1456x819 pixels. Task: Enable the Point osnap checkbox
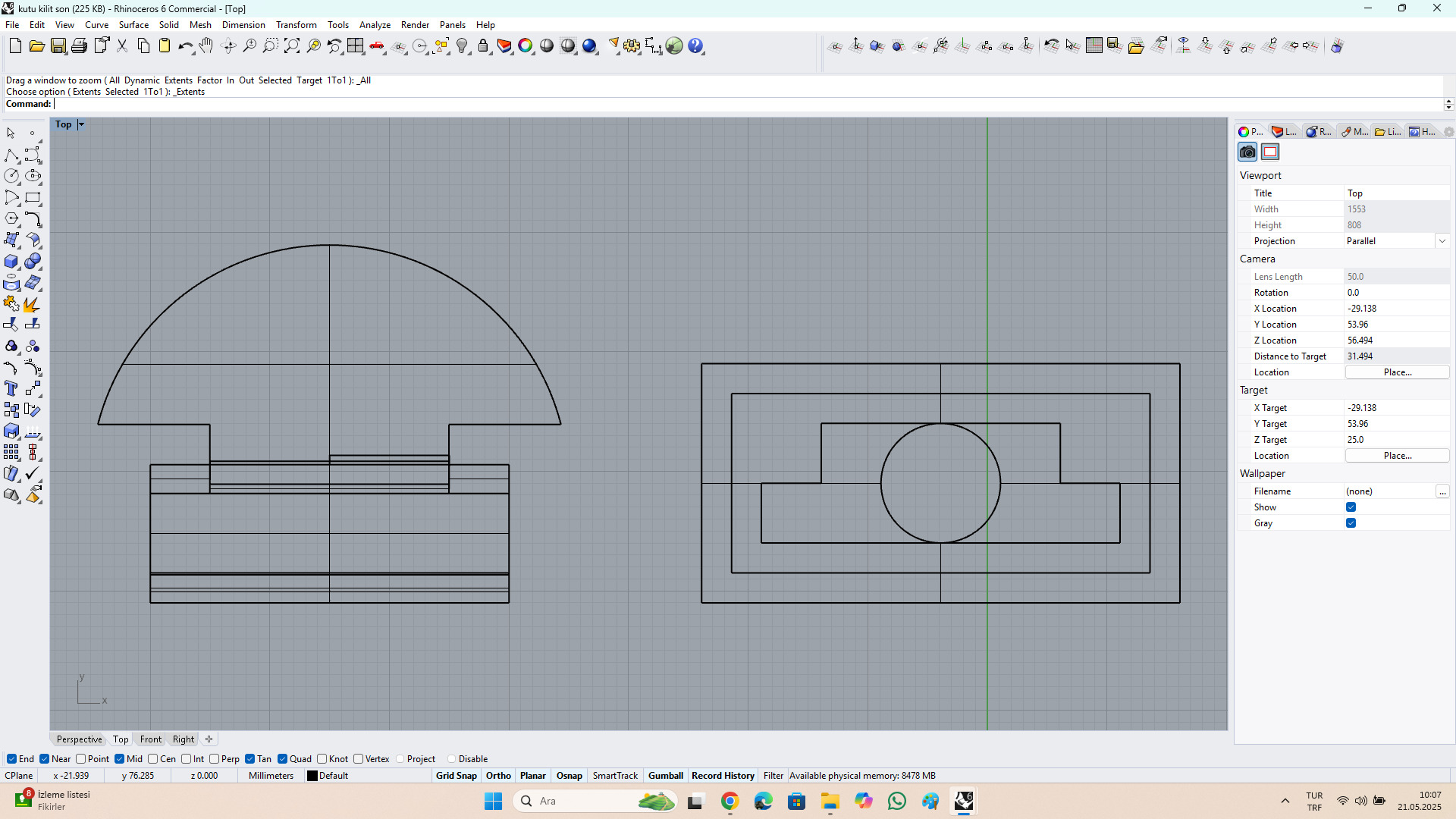point(81,759)
